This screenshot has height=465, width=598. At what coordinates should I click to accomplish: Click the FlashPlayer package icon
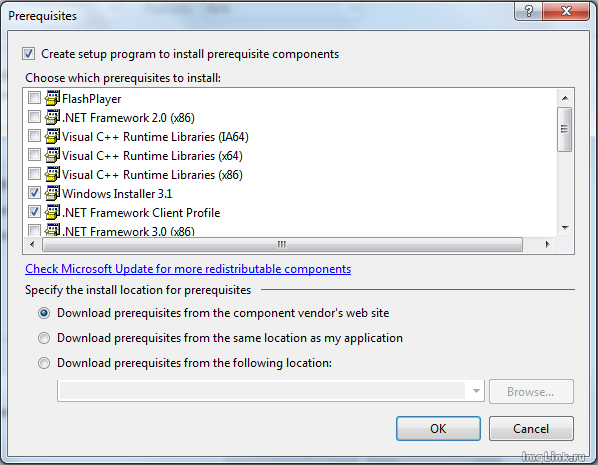52,98
